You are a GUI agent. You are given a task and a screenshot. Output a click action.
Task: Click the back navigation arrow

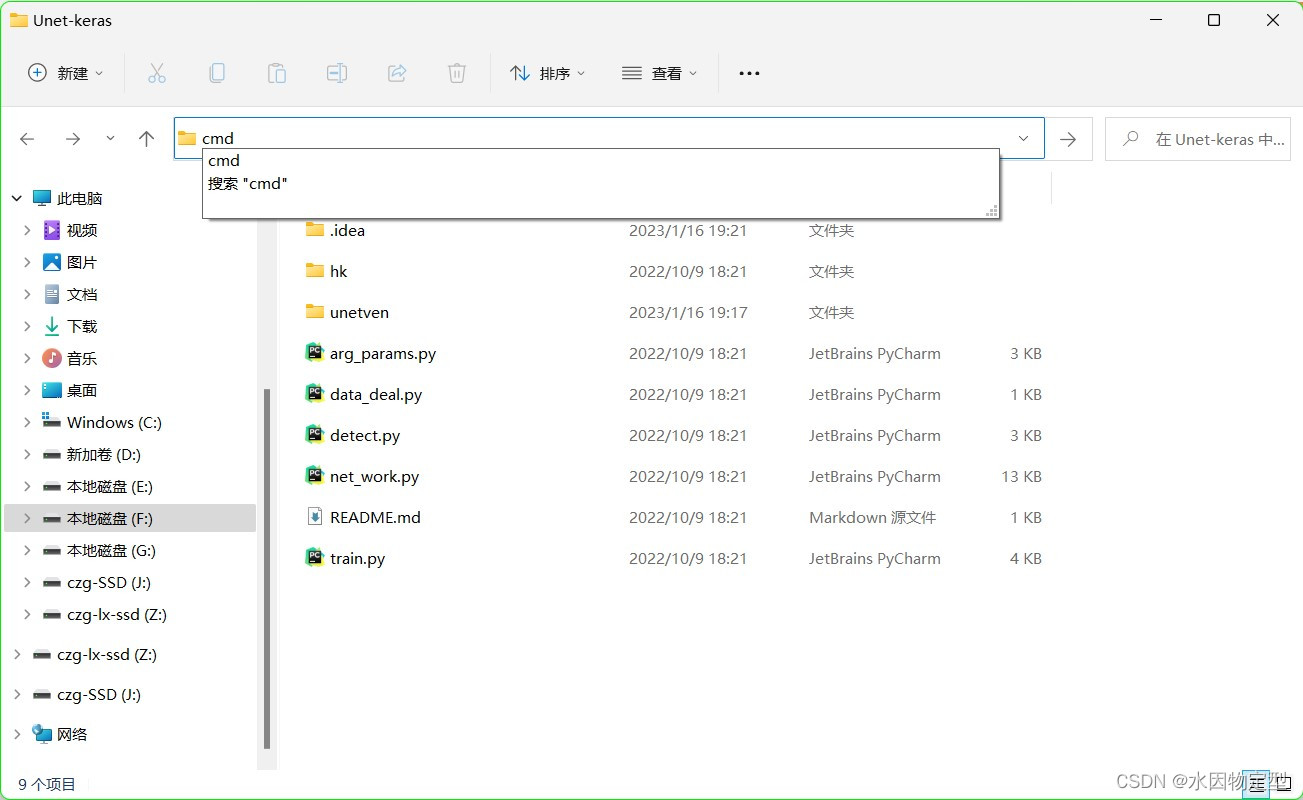[x=27, y=138]
